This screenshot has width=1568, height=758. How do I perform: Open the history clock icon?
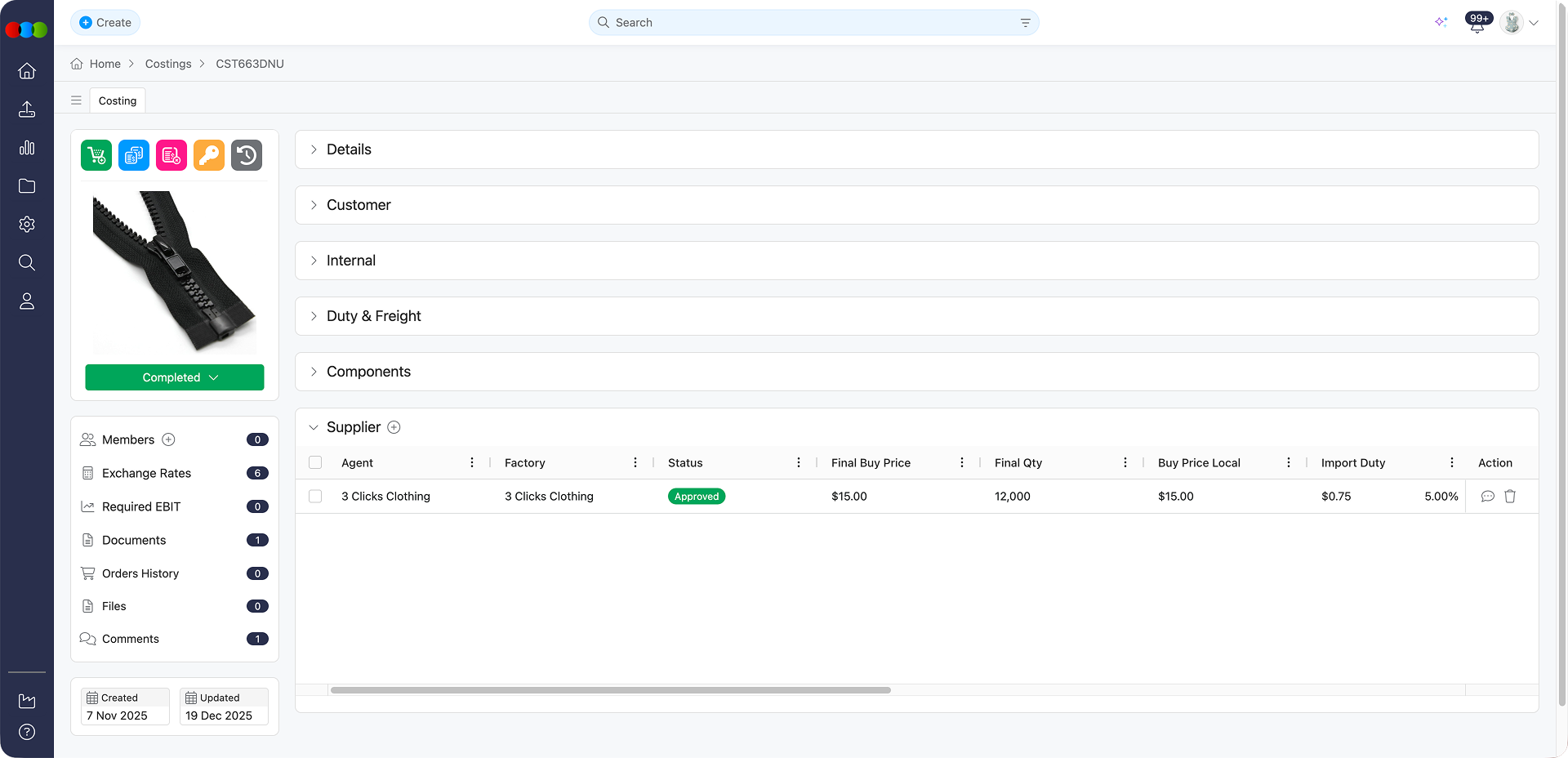(247, 155)
